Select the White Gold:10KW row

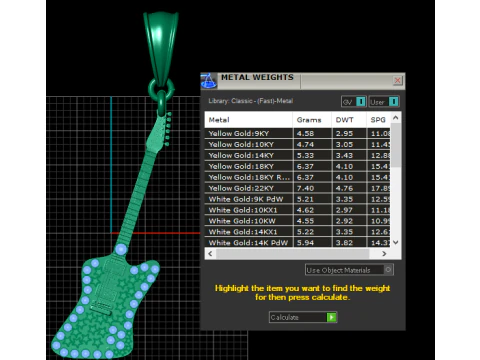(x=297, y=221)
